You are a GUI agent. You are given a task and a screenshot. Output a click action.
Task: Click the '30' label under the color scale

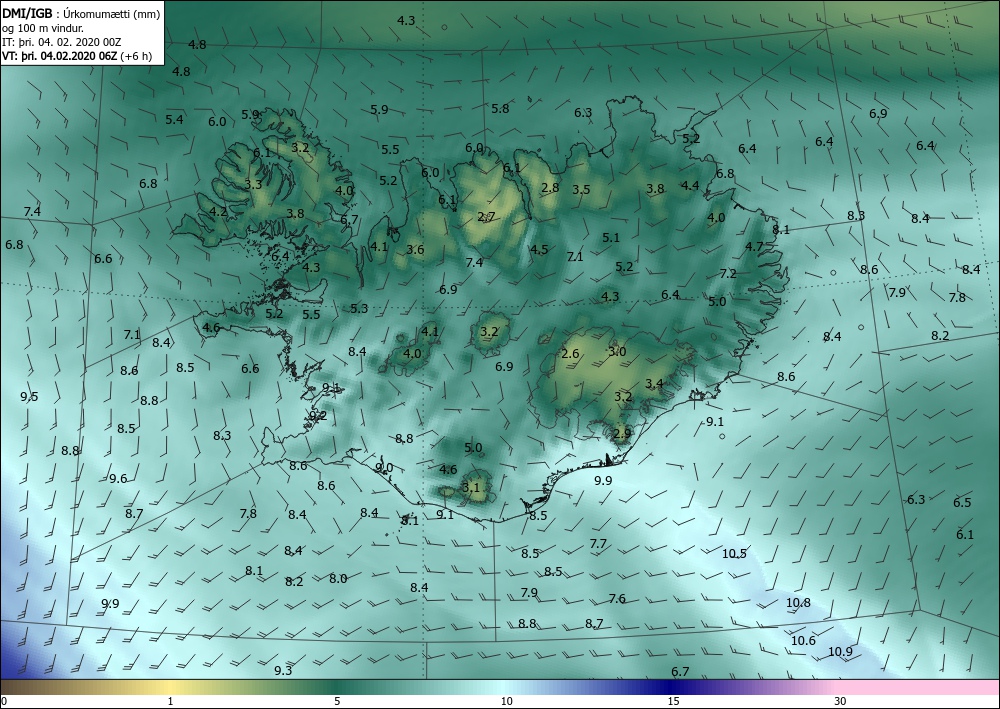(x=840, y=701)
